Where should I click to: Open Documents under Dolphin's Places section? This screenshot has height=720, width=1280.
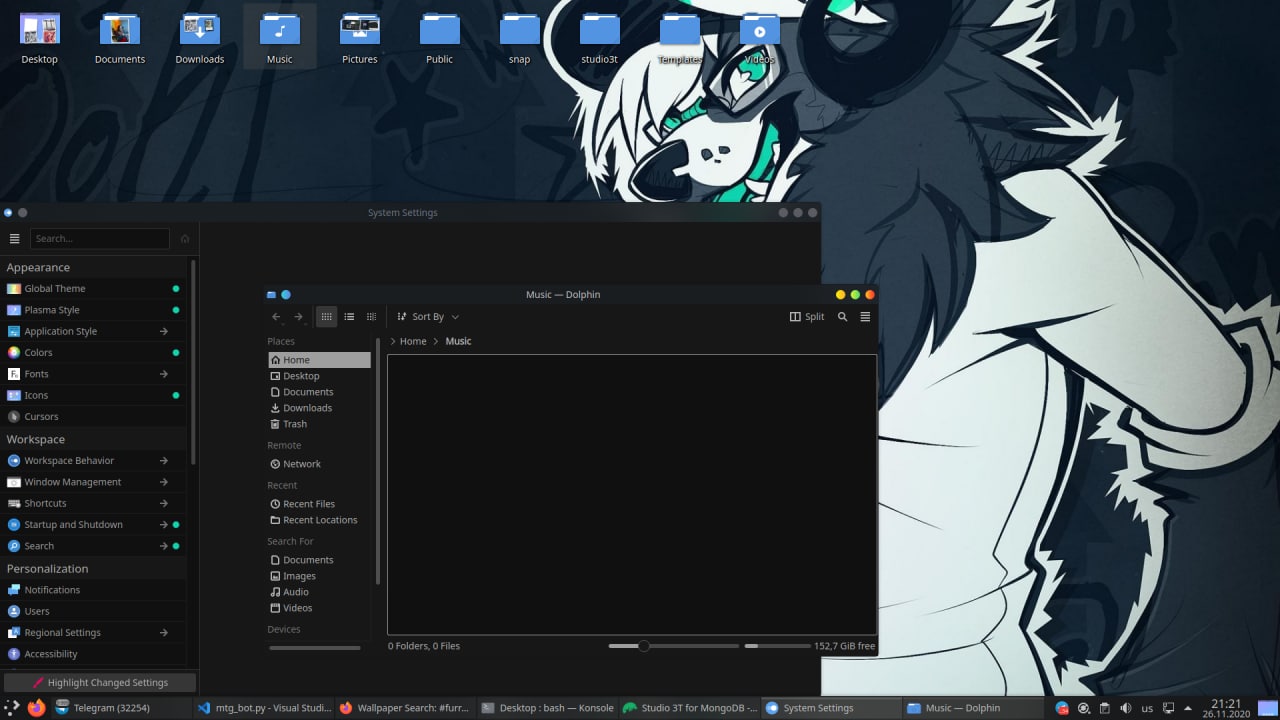point(319,392)
